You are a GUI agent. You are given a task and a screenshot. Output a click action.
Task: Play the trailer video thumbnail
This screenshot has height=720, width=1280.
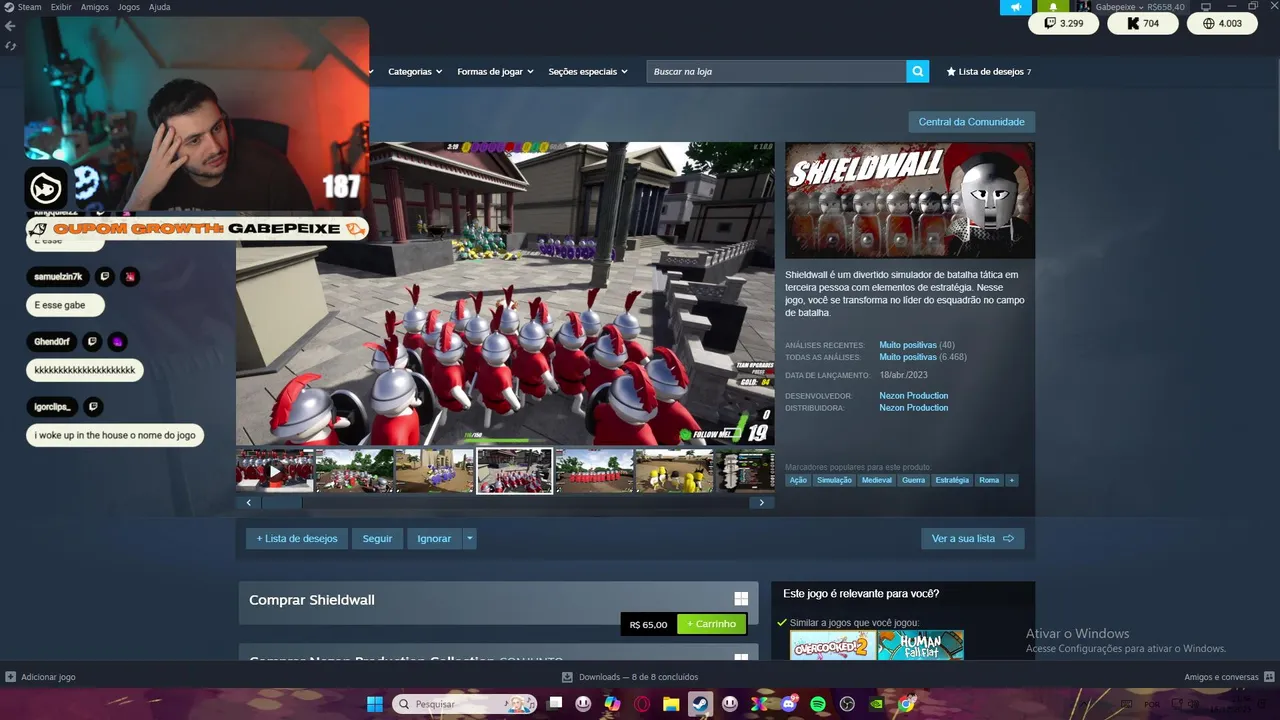[x=275, y=471]
